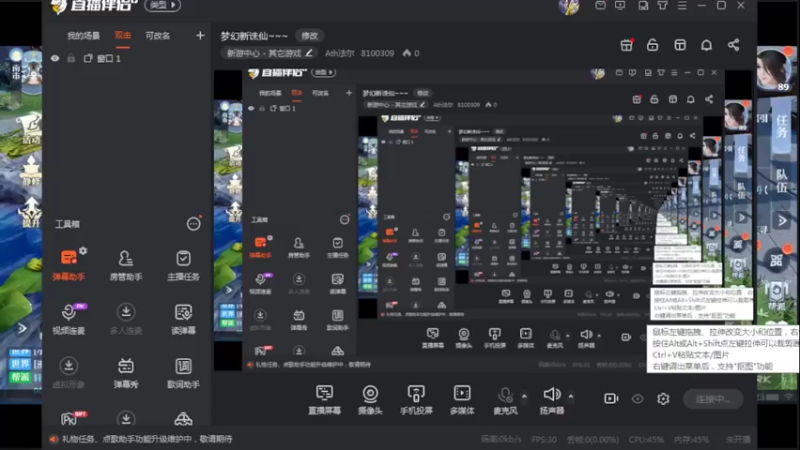Toggle the preview eye icon beside the settings gear
The height and width of the screenshot is (450, 800).
click(x=637, y=398)
